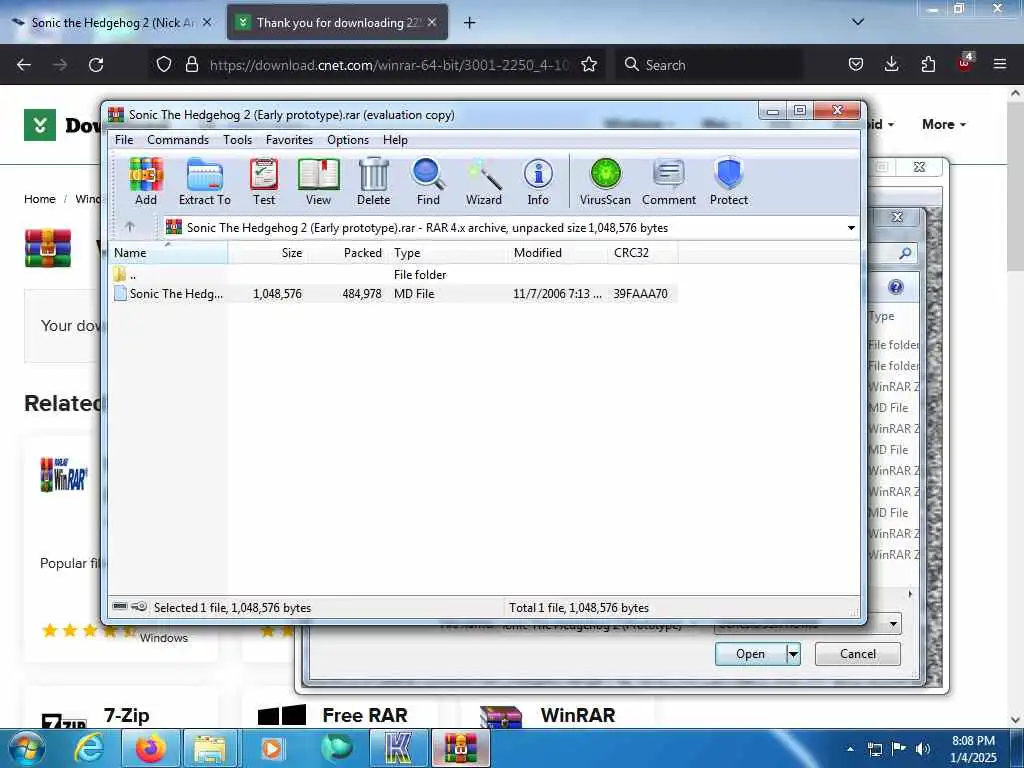Show archive Info
1024x768 pixels.
click(538, 182)
